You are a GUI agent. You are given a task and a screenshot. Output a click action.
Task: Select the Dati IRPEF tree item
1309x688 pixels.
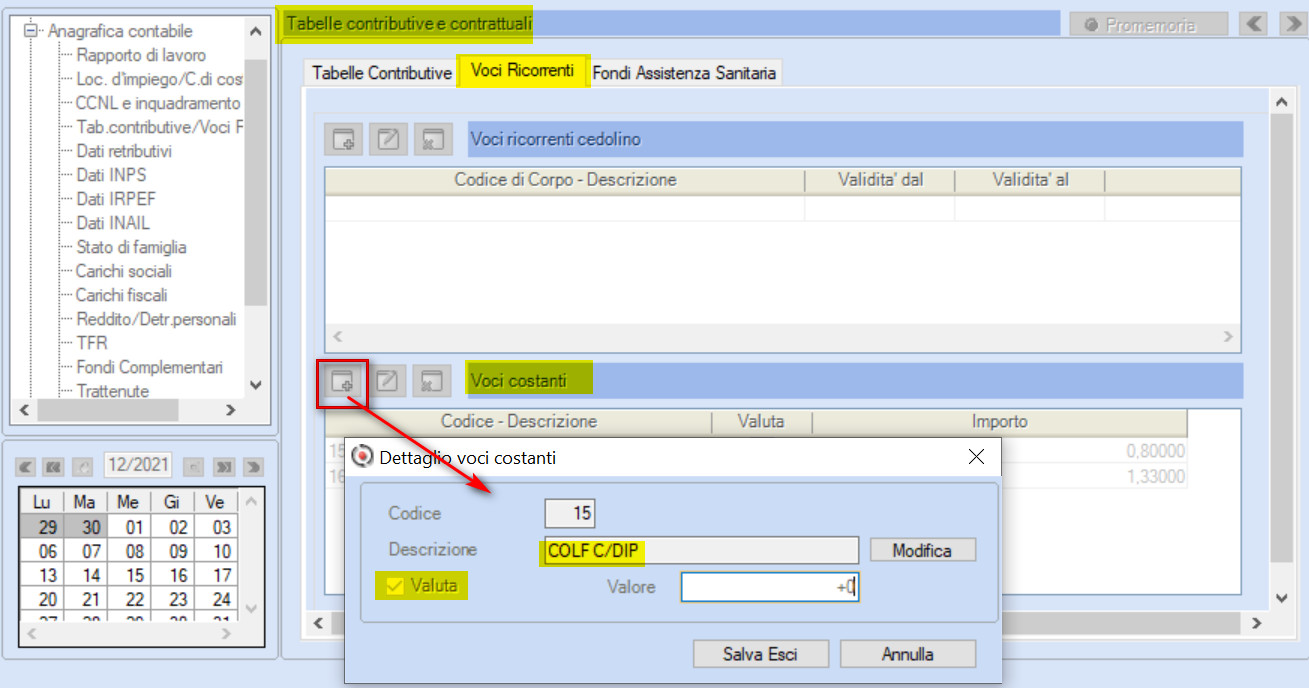[116, 199]
